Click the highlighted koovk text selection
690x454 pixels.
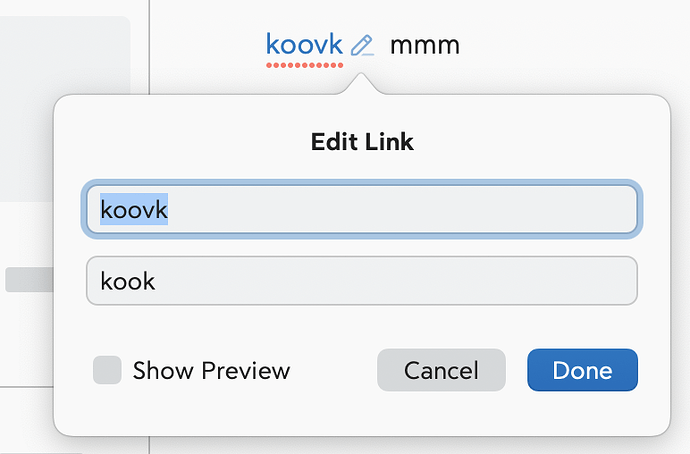133,210
